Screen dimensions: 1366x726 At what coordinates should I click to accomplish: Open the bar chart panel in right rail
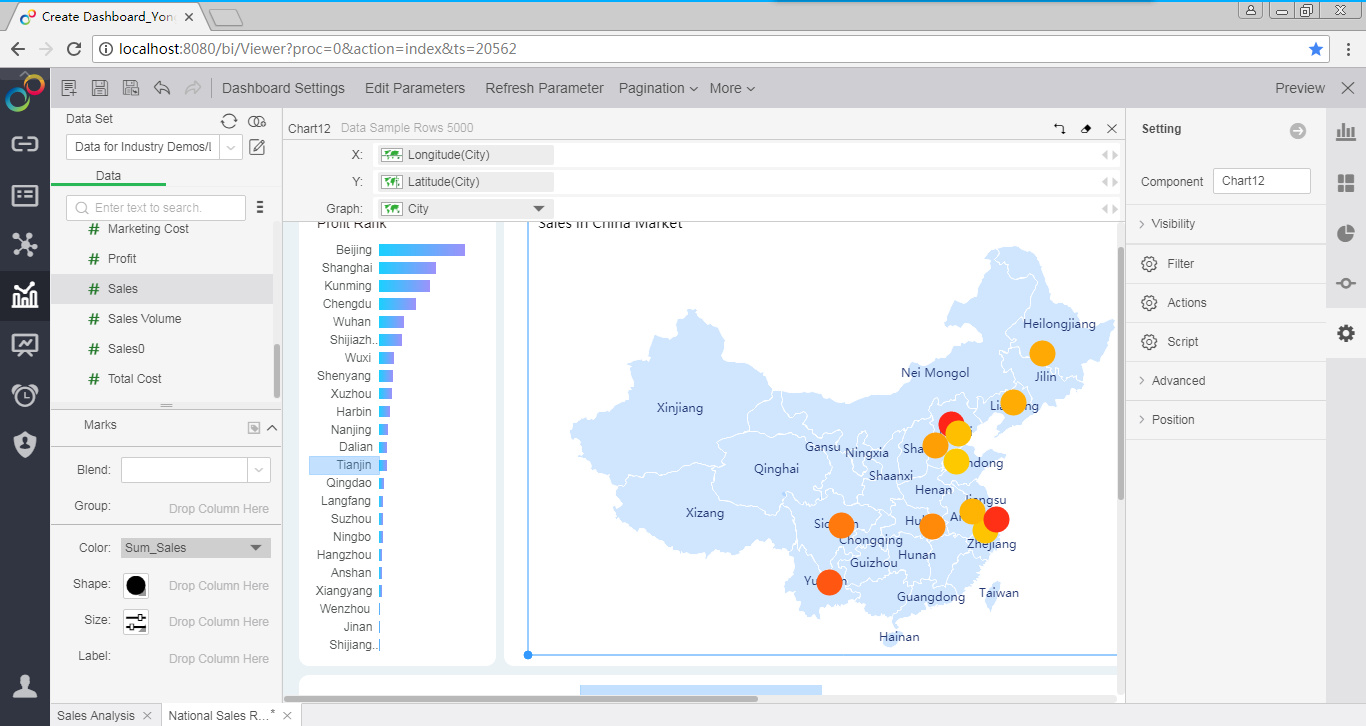(x=1346, y=132)
